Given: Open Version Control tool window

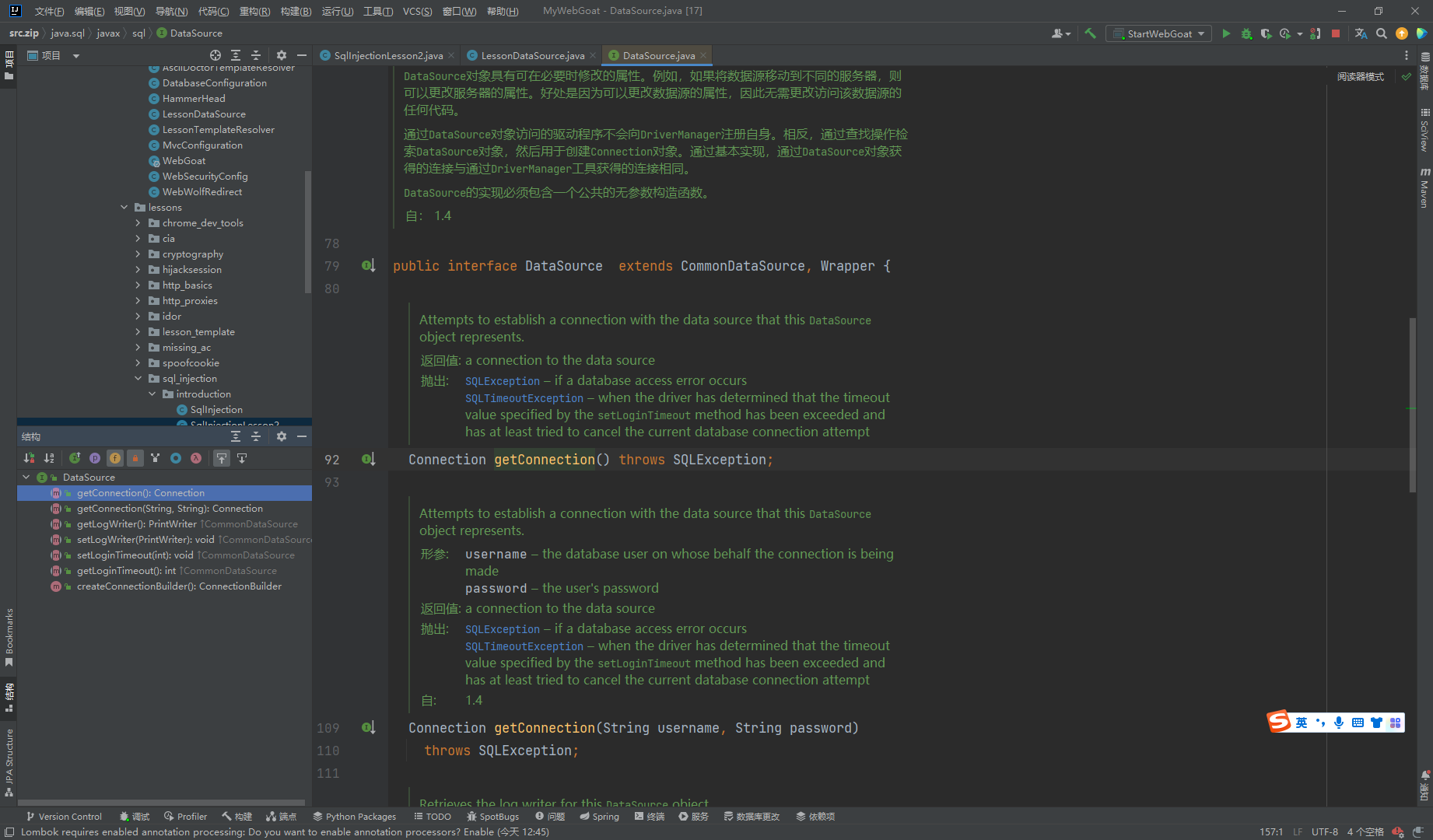Looking at the screenshot, I should 64,816.
